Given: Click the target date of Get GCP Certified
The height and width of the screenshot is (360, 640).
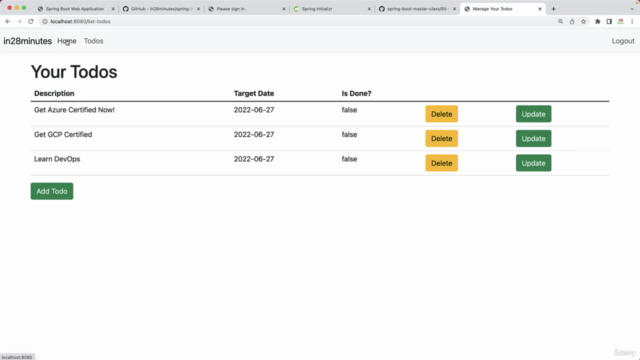Looking at the screenshot, I should coord(254,134).
